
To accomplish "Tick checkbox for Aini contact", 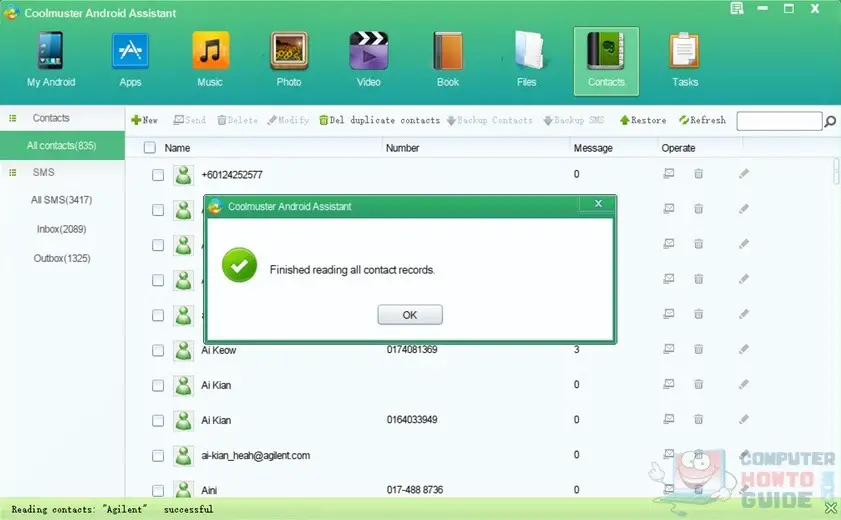I will tap(158, 491).
